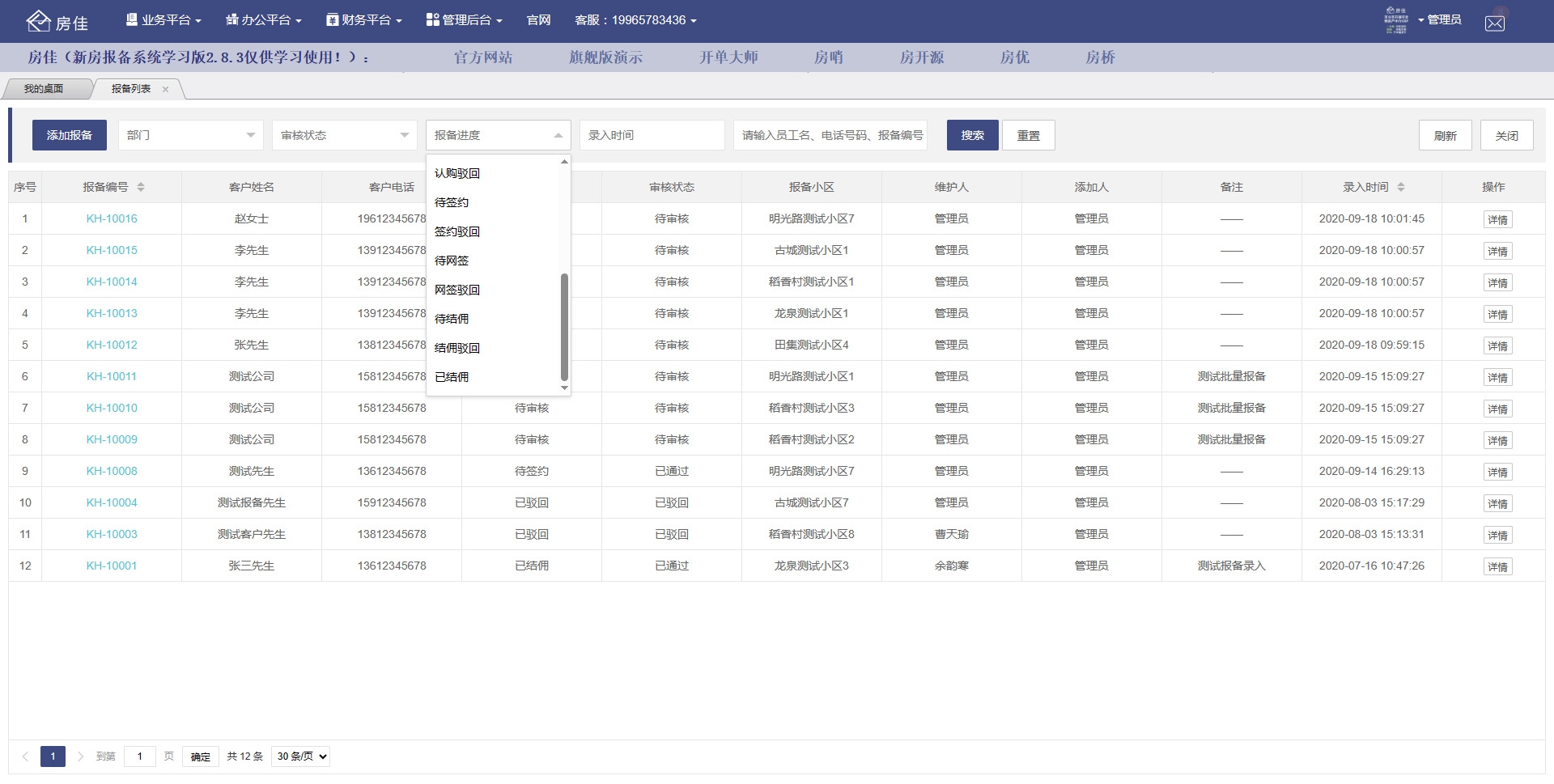
Task: Select 网签驳回 in the progress options
Action: pos(457,289)
